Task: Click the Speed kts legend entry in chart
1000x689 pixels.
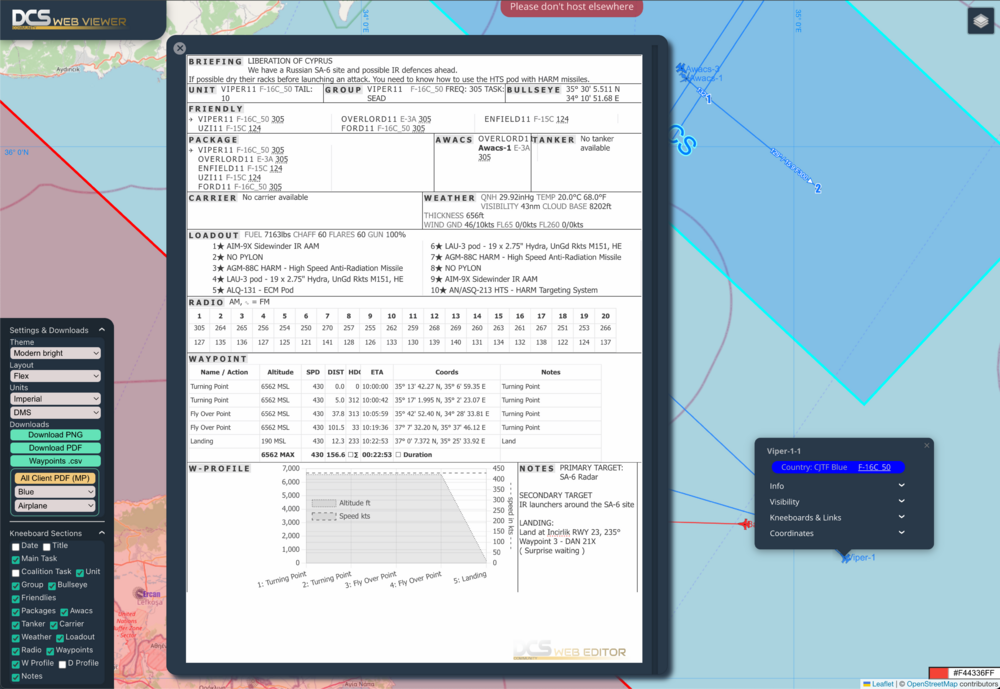Action: click(341, 516)
